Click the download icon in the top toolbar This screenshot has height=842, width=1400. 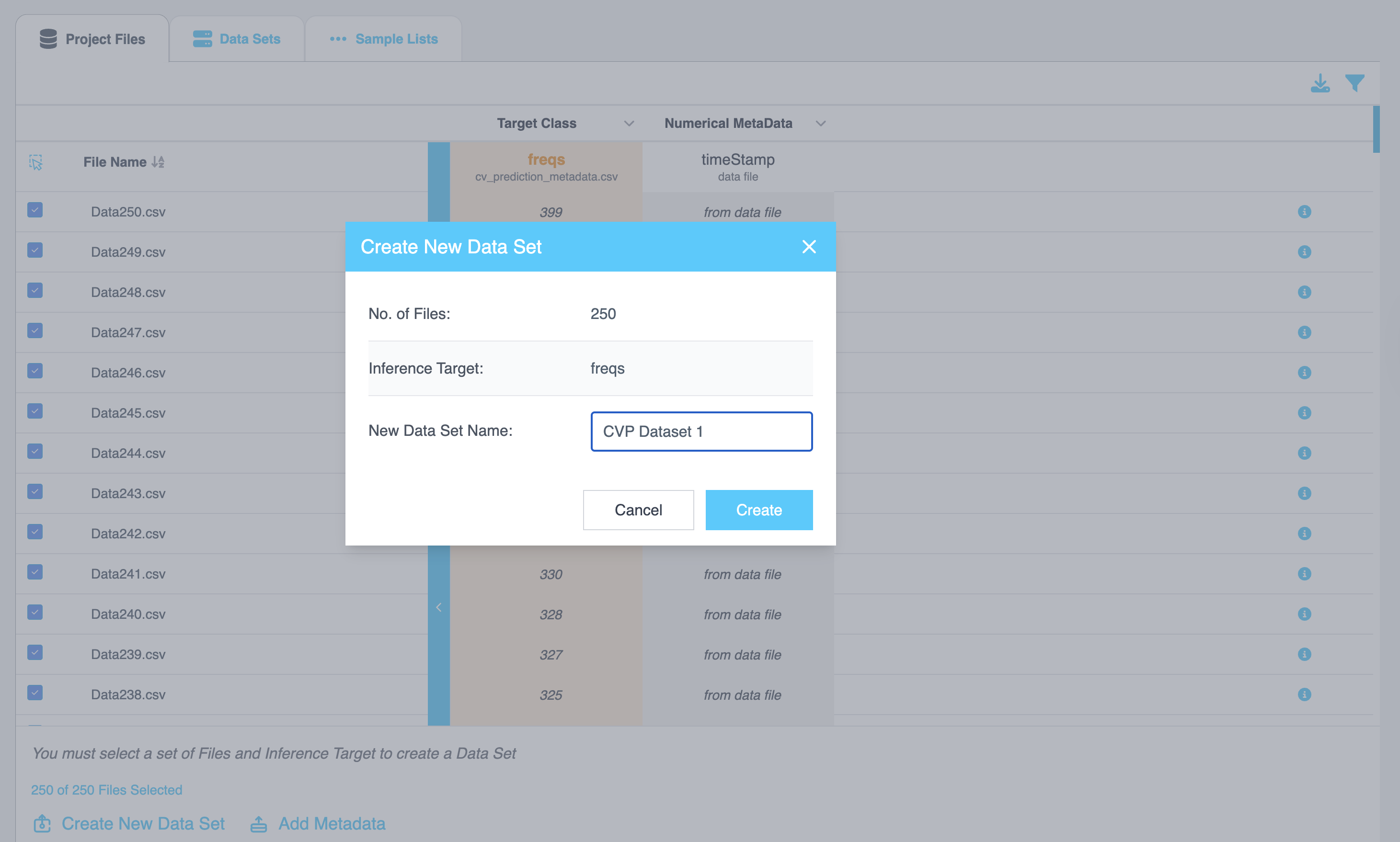(x=1320, y=83)
